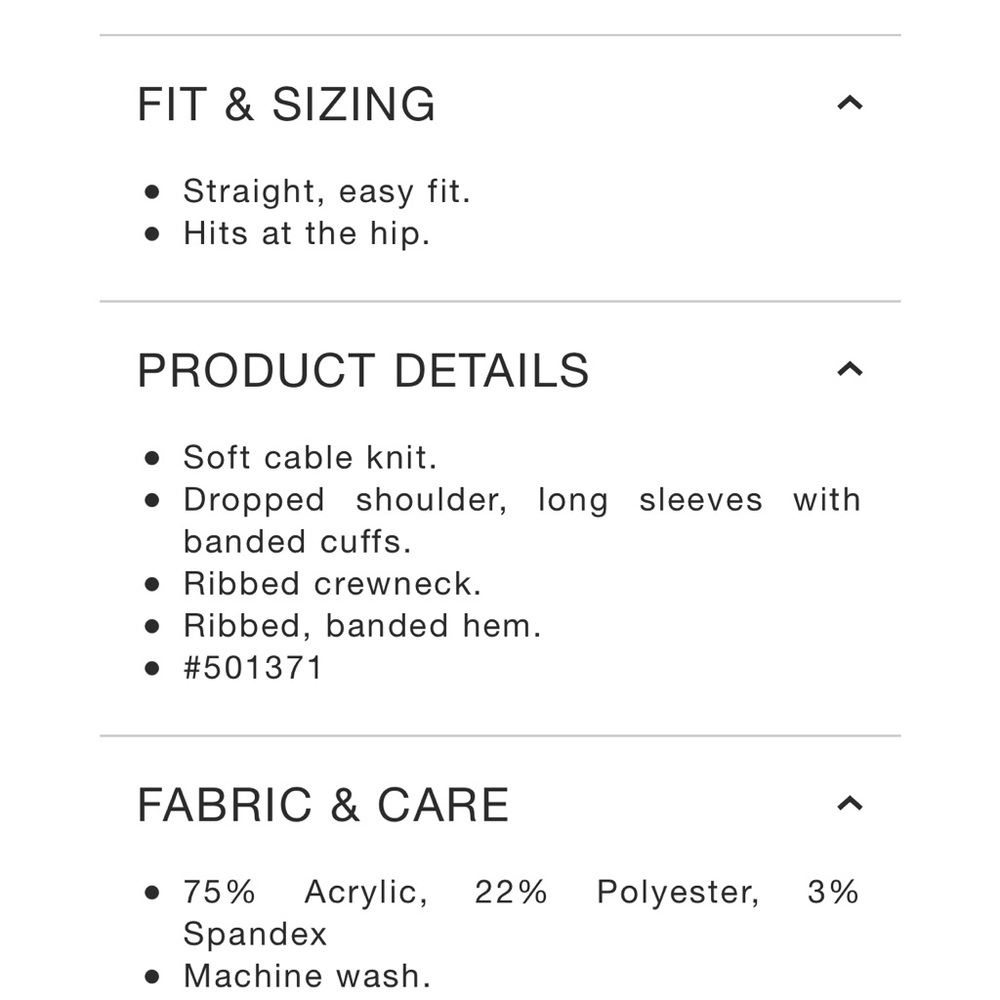This screenshot has height=1000, width=1000.
Task: Click the PRODUCT DETAILS heading
Action: coord(363,371)
